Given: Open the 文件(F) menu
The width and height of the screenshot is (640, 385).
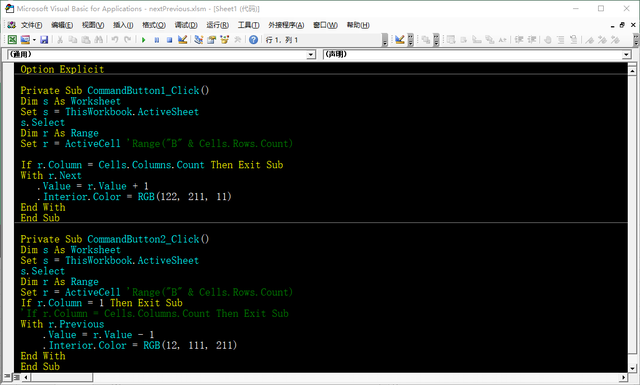Looking at the screenshot, I should pos(31,25).
